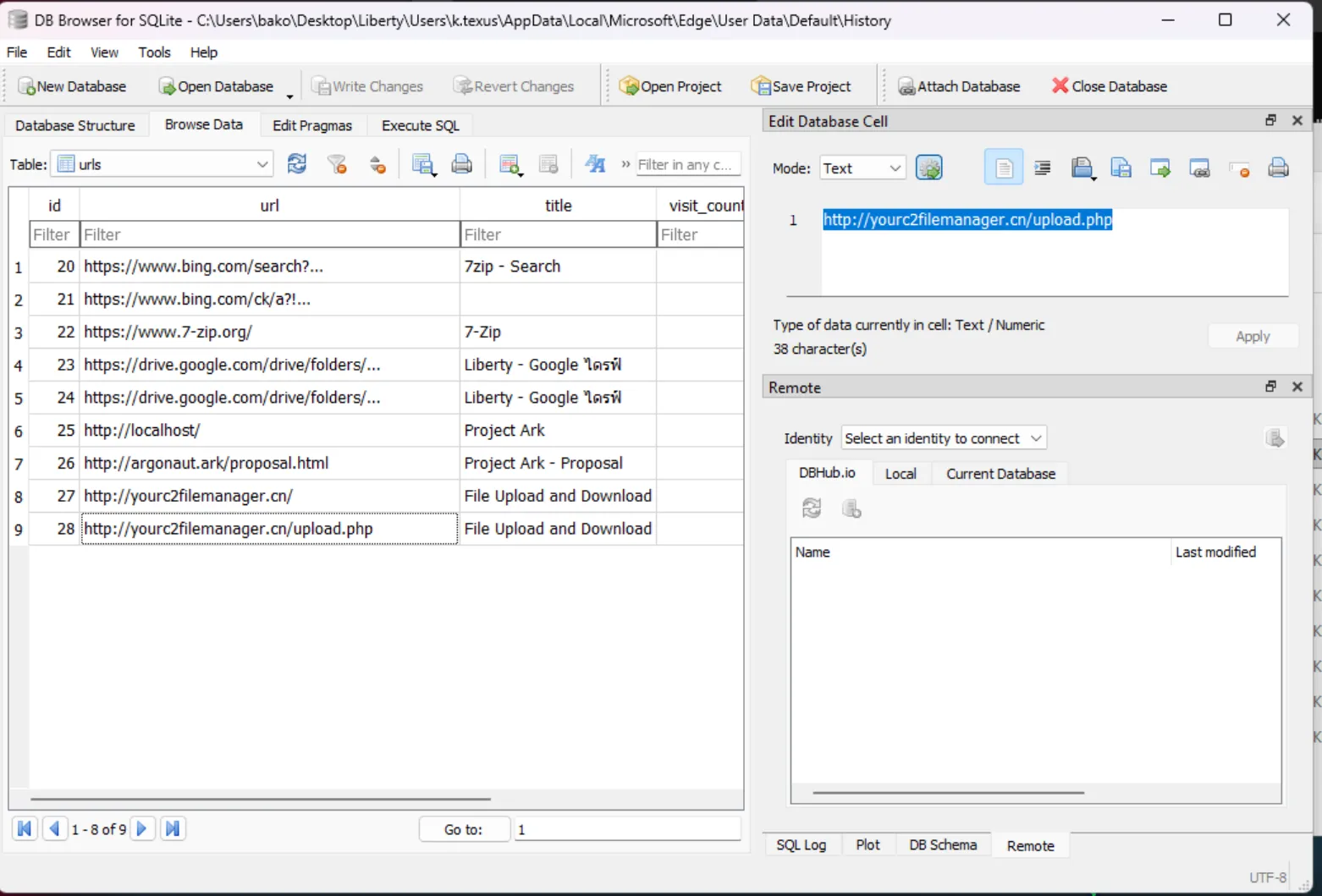Image resolution: width=1322 pixels, height=896 pixels.
Task: Expand Open Database dropdown arrow
Action: [x=289, y=96]
